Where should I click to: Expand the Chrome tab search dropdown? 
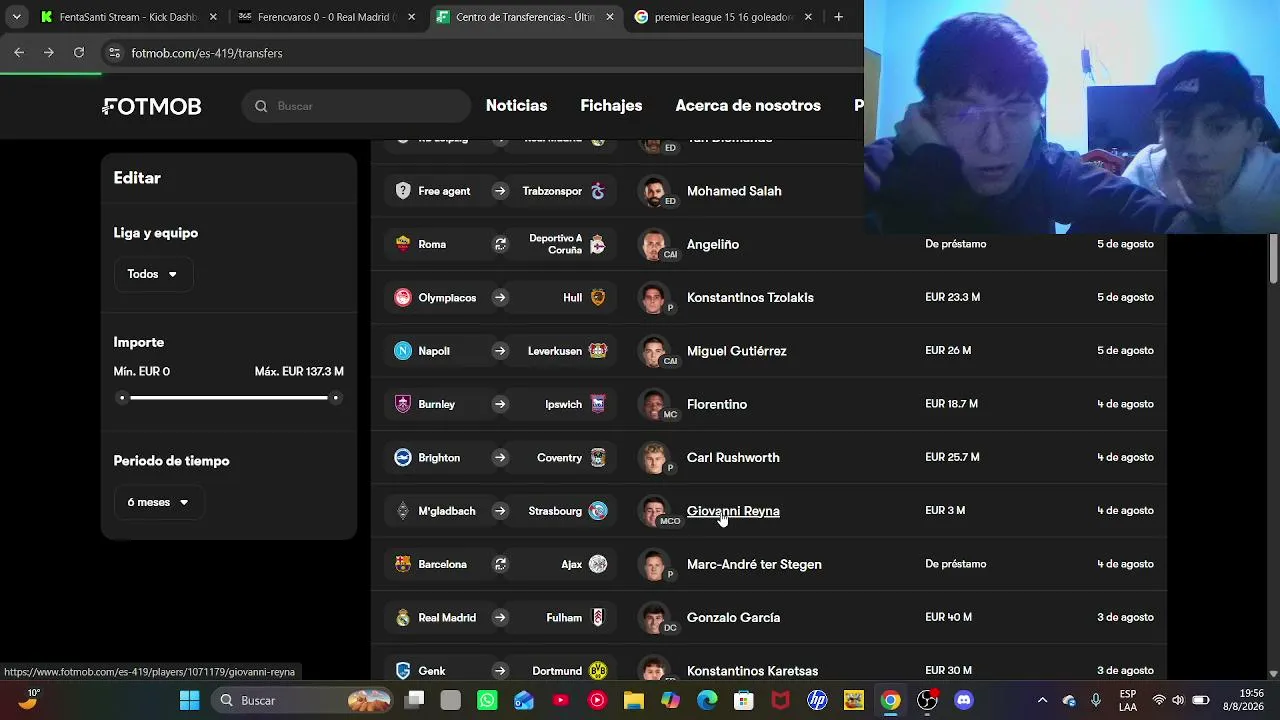pos(16,17)
